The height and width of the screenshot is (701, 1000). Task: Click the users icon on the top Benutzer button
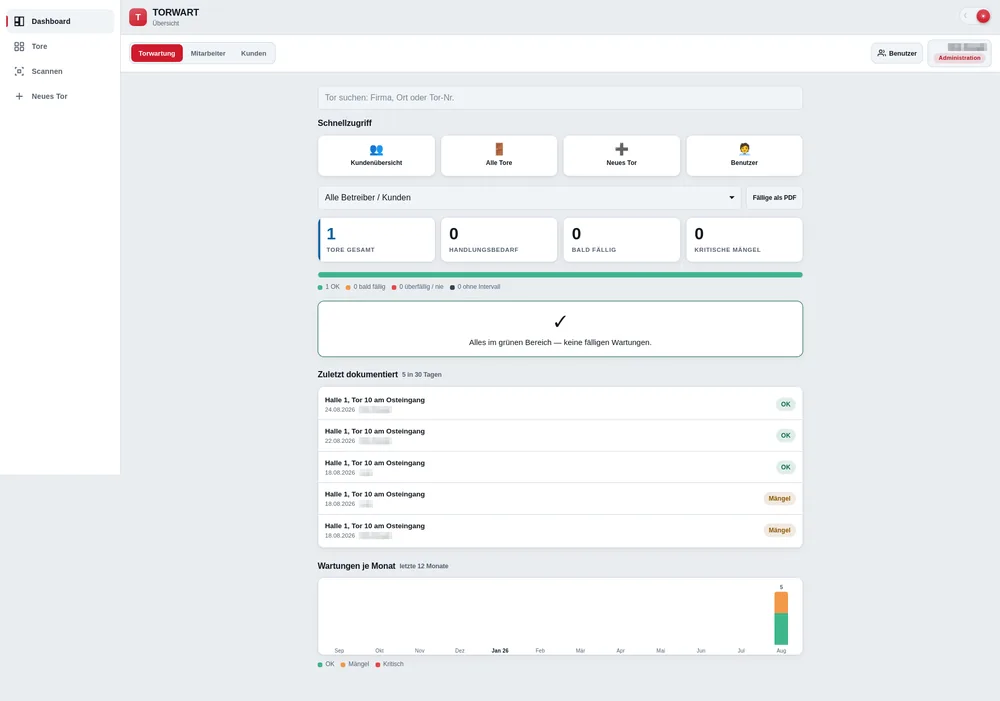click(x=881, y=53)
